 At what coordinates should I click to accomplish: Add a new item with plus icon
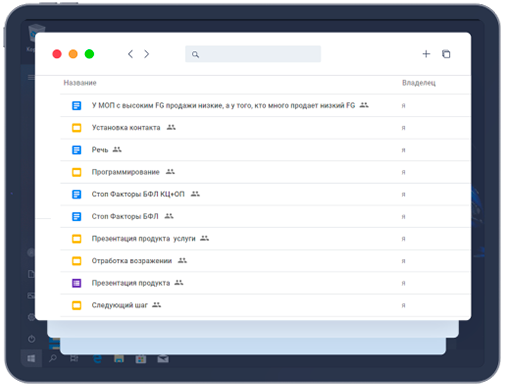426,54
